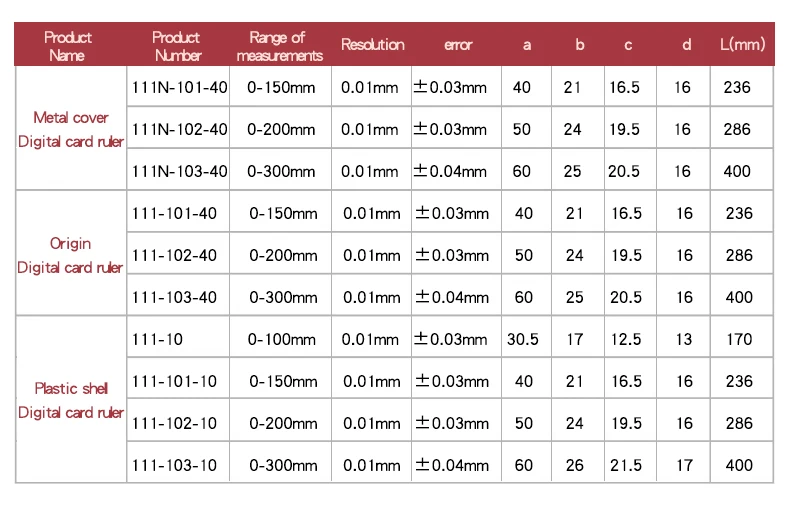
Task: Click product number 111N-102-40
Action: tap(179, 130)
